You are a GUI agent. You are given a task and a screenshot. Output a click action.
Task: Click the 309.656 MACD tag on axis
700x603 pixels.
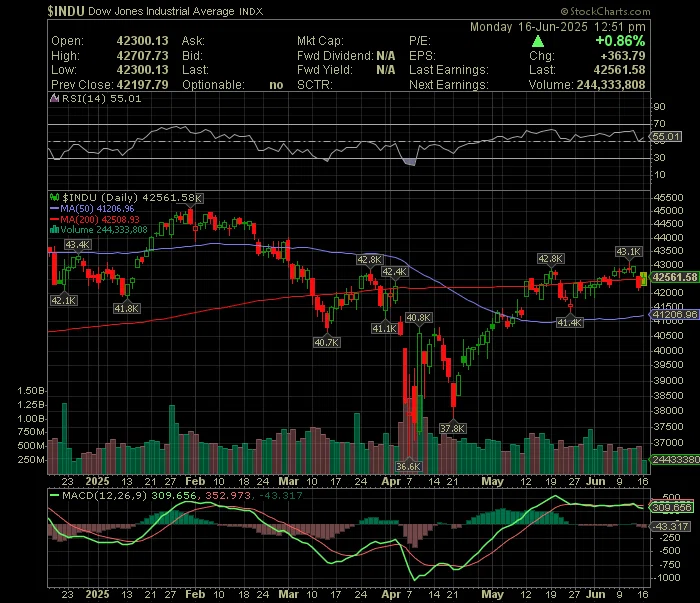pos(672,507)
